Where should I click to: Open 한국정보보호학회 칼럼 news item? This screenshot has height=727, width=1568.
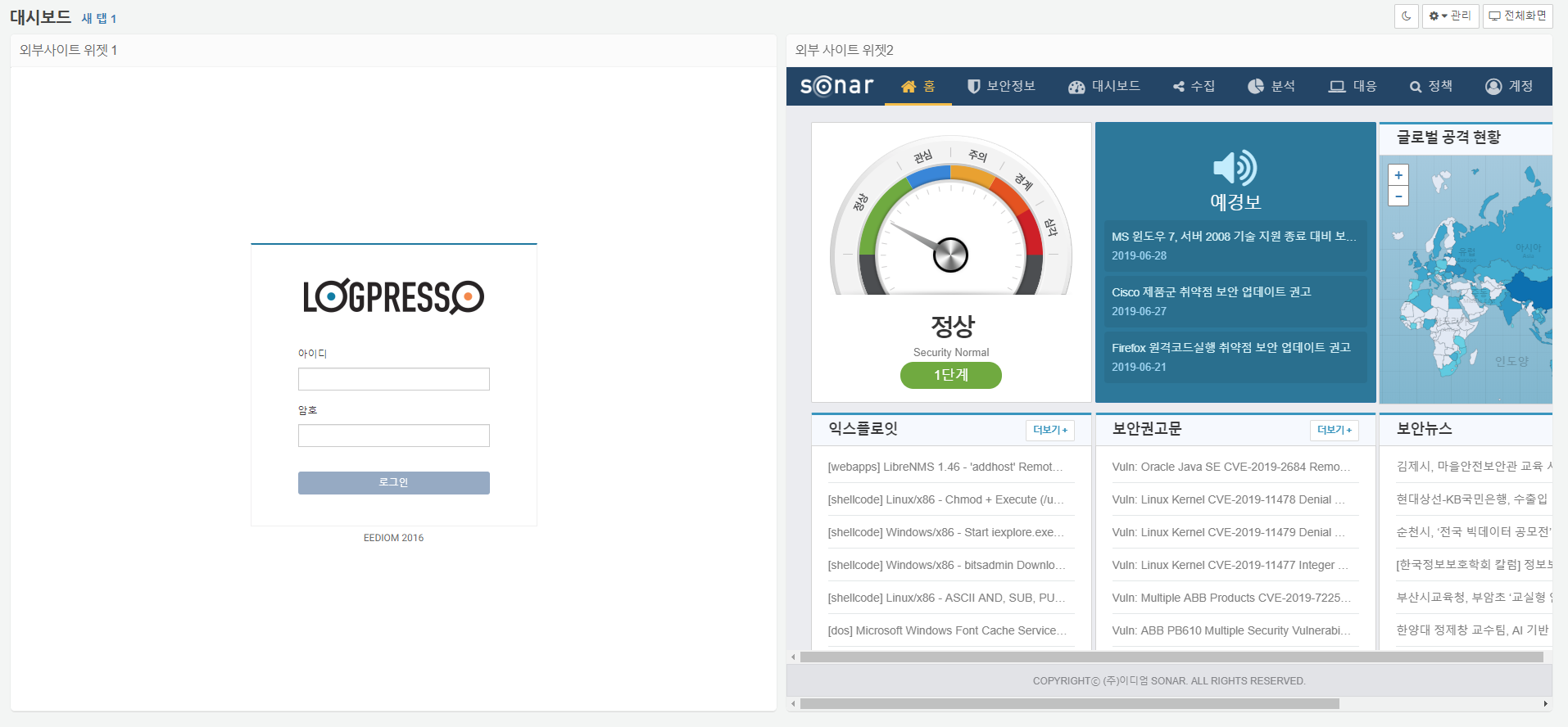point(1474,565)
